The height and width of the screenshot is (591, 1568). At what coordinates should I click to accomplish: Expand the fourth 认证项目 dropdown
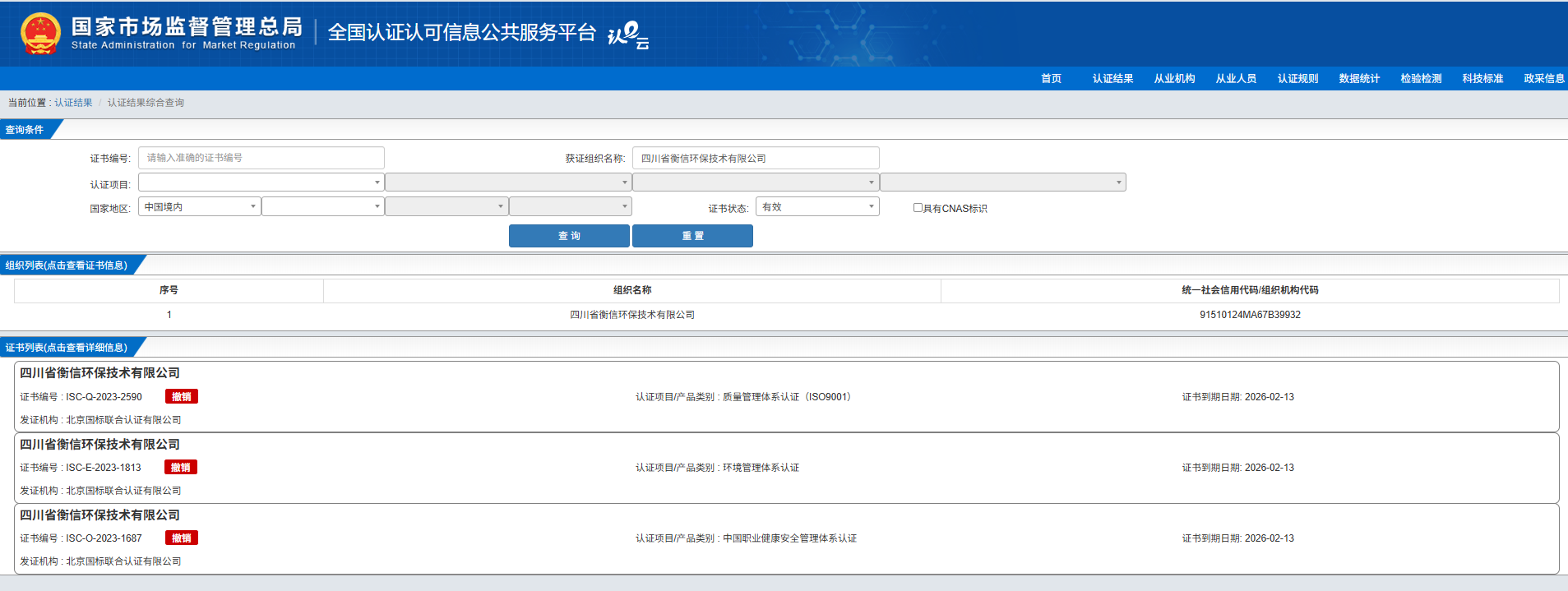point(1003,182)
